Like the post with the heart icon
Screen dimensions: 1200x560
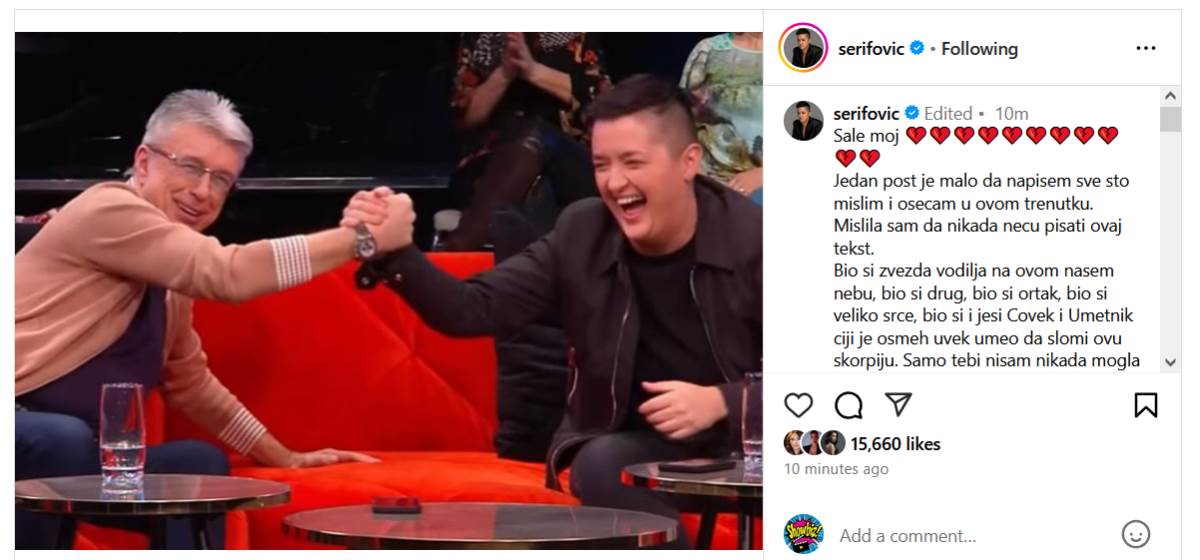798,405
